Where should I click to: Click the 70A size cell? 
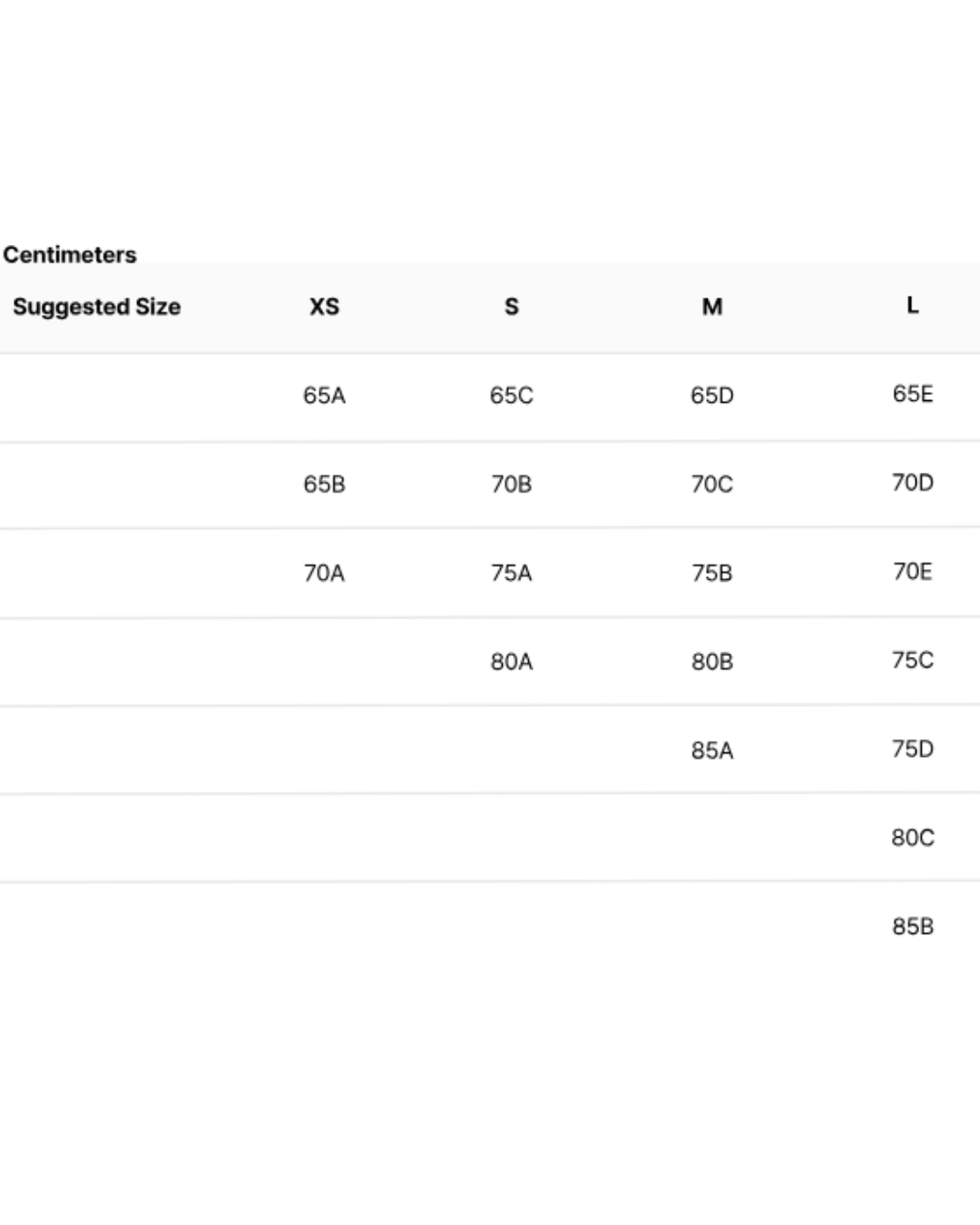coord(324,573)
